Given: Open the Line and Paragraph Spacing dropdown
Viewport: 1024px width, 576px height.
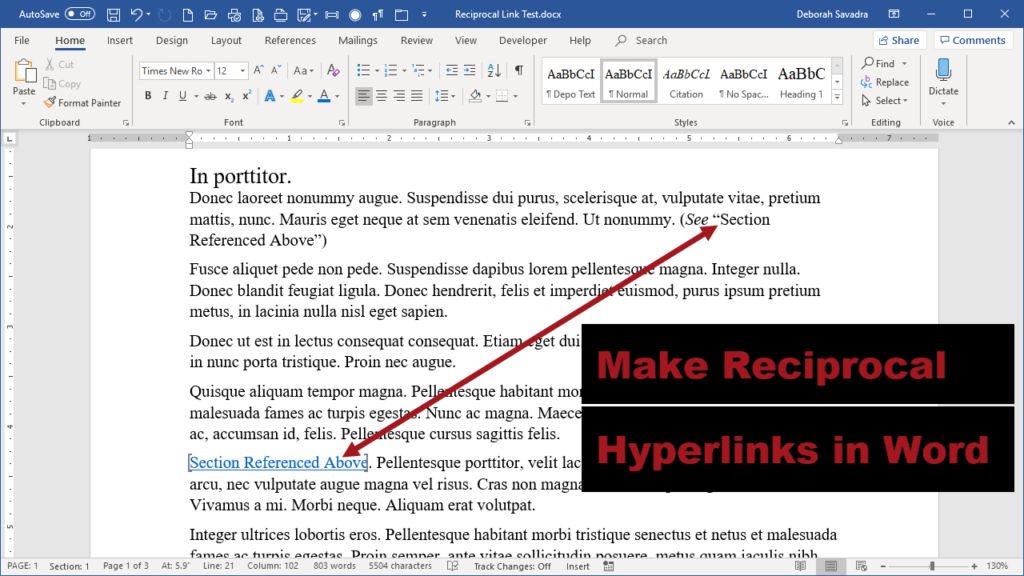Looking at the screenshot, I should (444, 95).
